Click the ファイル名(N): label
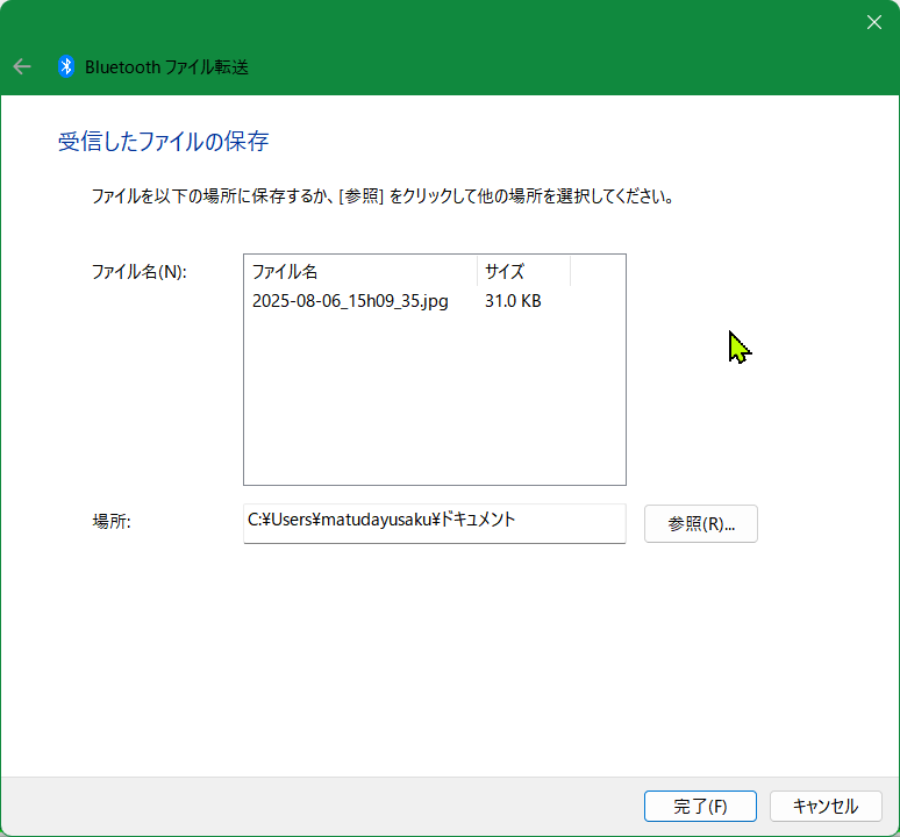The width and height of the screenshot is (900, 837). pos(139,272)
